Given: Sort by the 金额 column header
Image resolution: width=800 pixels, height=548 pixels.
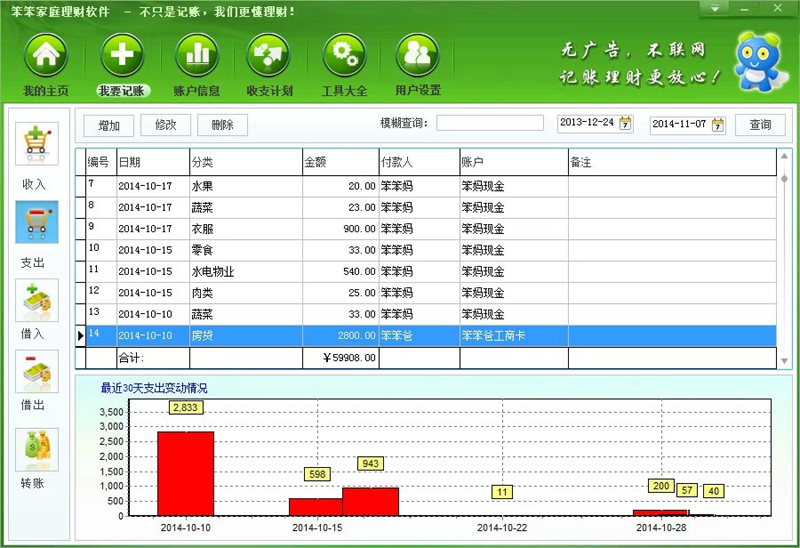Looking at the screenshot, I should [341, 162].
